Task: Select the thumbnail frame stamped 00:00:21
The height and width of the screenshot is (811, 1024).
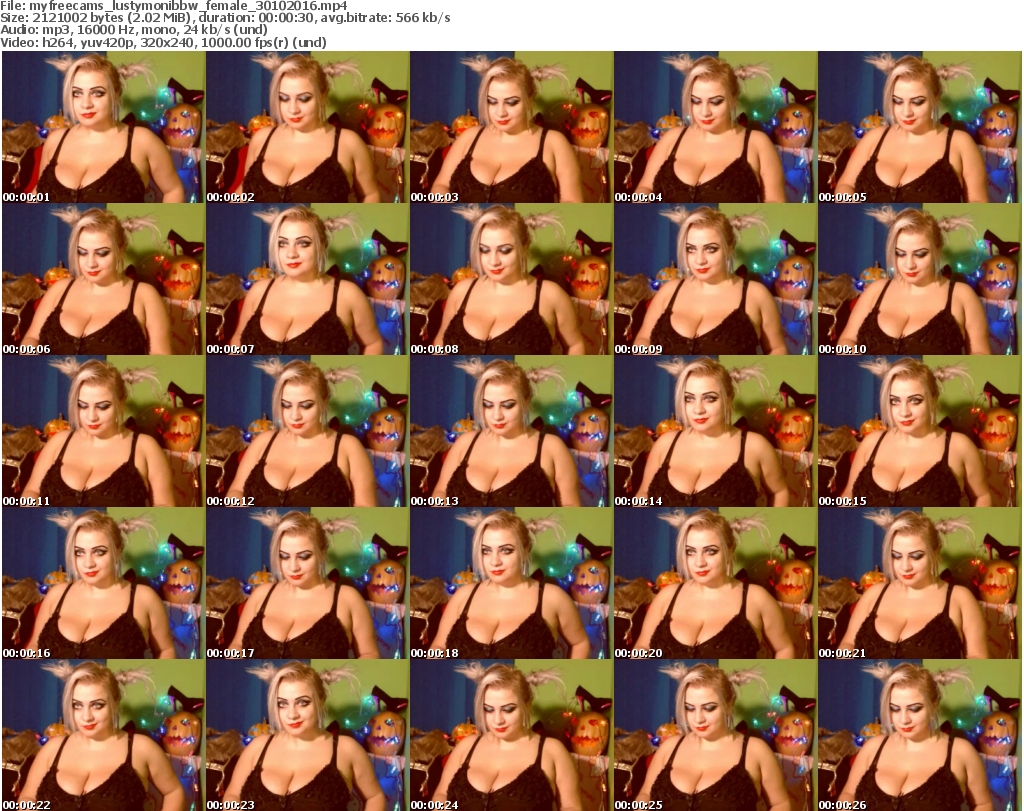Action: click(x=920, y=583)
